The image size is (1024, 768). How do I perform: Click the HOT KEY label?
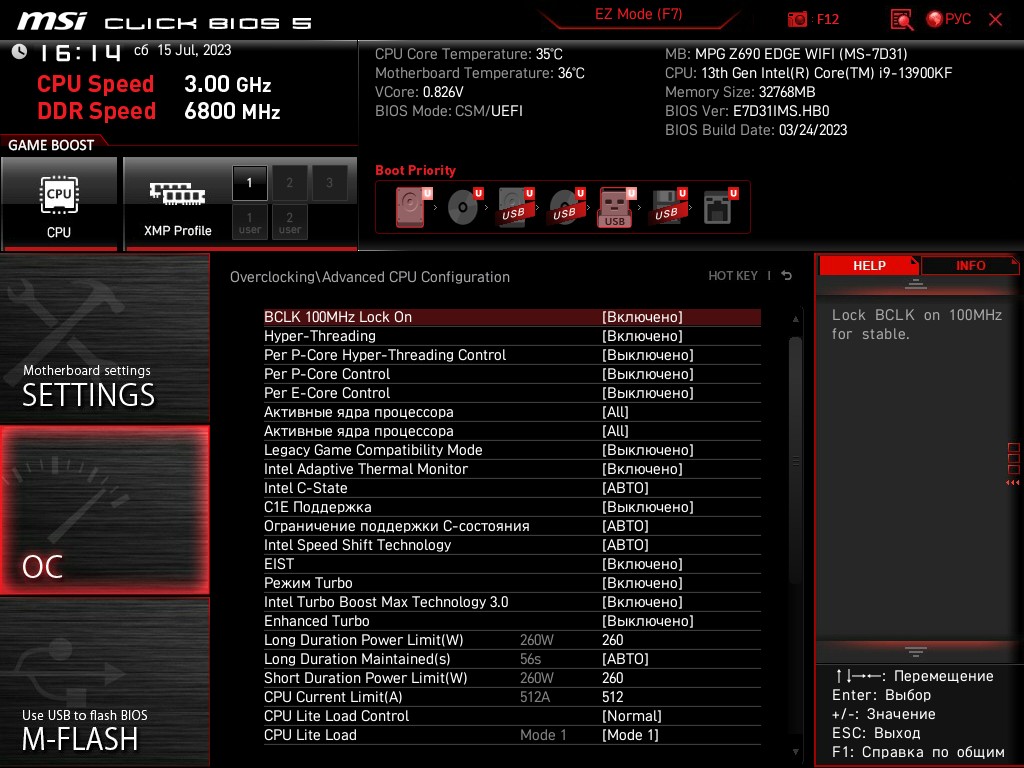point(733,276)
